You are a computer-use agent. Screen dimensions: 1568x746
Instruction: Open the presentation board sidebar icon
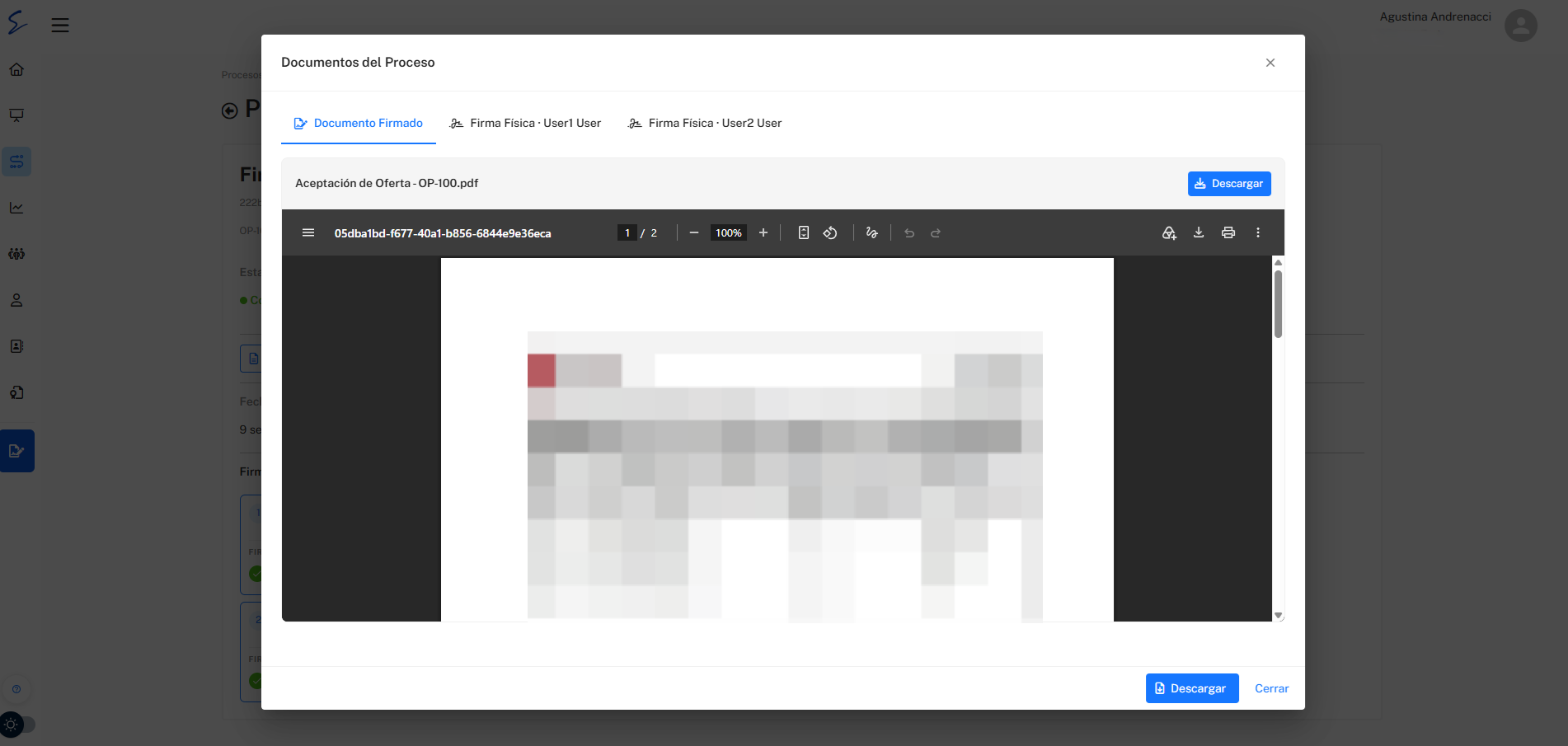[x=16, y=115]
